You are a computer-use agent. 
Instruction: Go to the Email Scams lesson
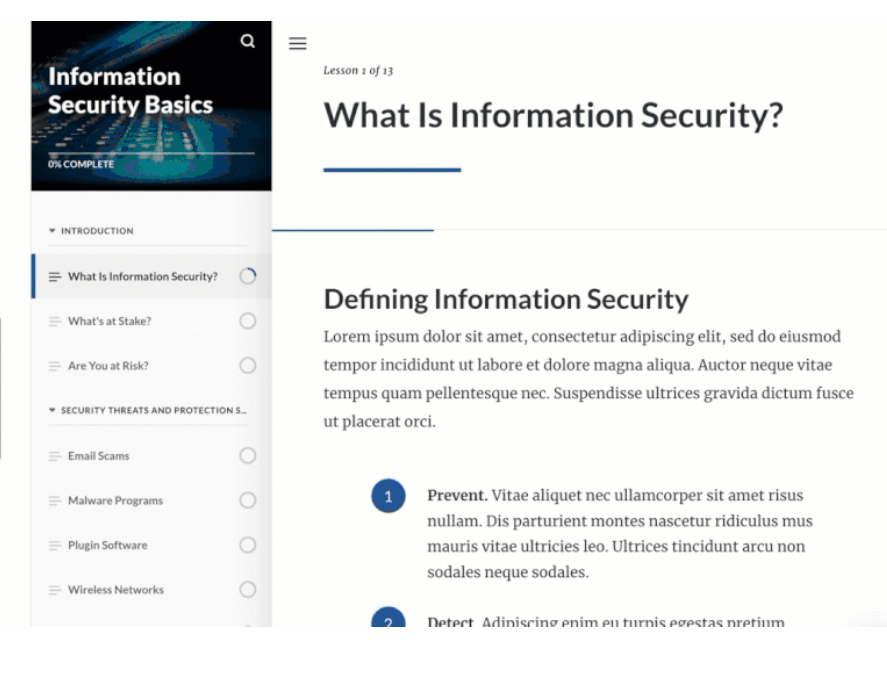(152, 455)
